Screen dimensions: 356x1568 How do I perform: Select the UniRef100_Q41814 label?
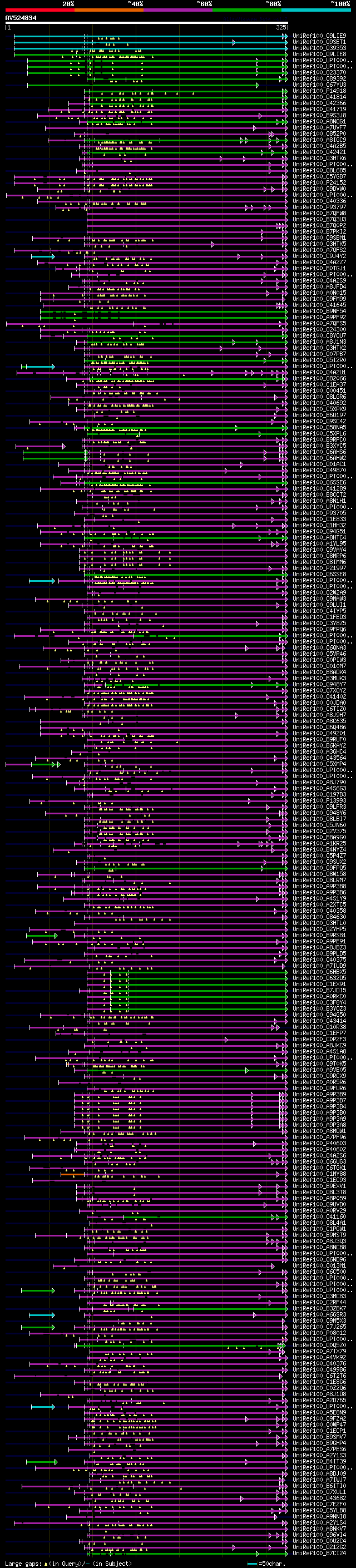pyautogui.click(x=319, y=97)
